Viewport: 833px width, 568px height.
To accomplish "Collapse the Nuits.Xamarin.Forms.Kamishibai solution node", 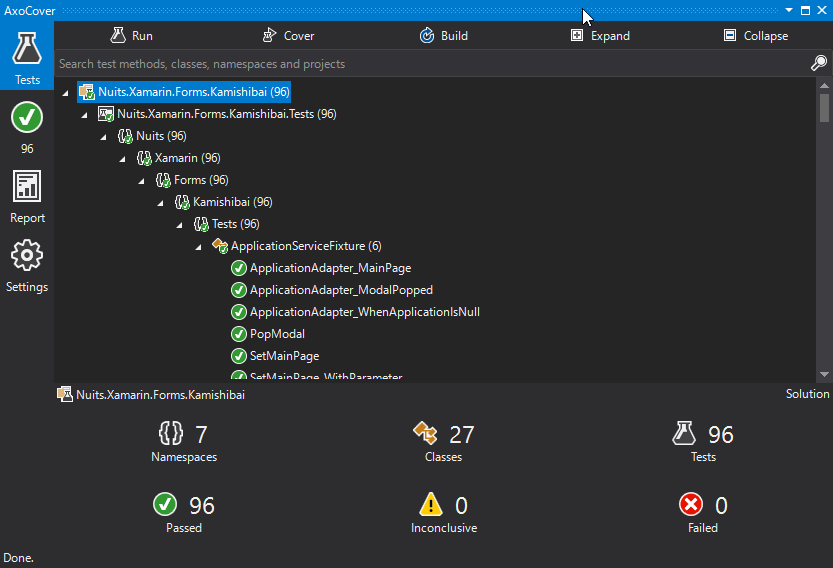I will coord(65,93).
